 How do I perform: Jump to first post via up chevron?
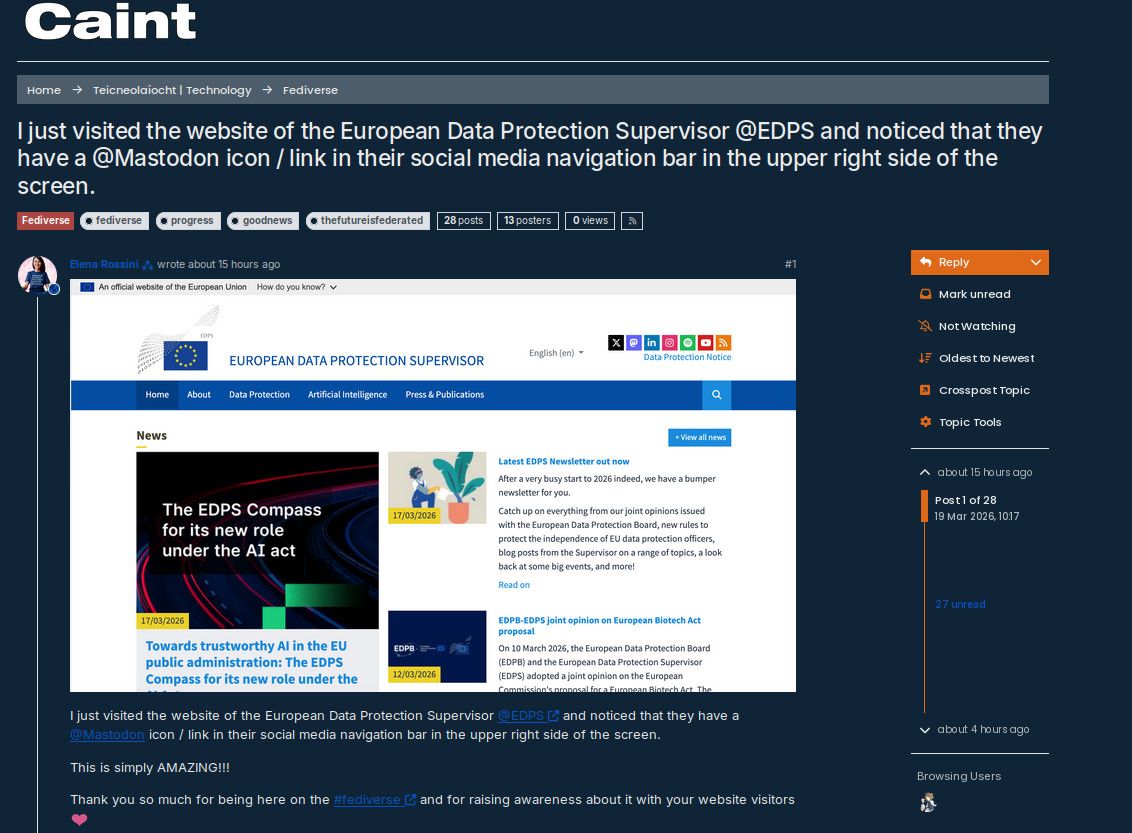tap(925, 472)
